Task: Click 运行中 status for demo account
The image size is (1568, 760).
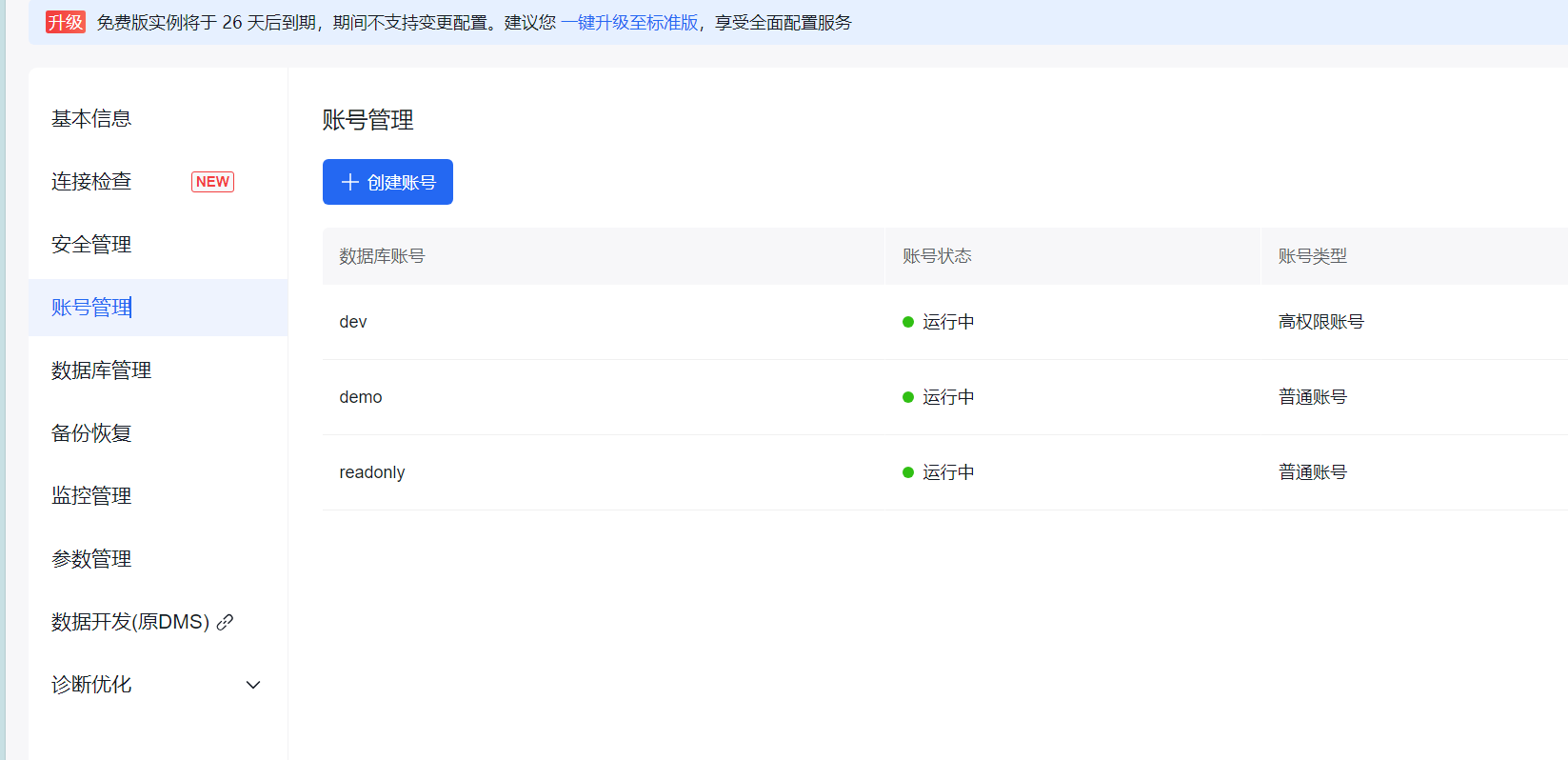Action: point(948,397)
